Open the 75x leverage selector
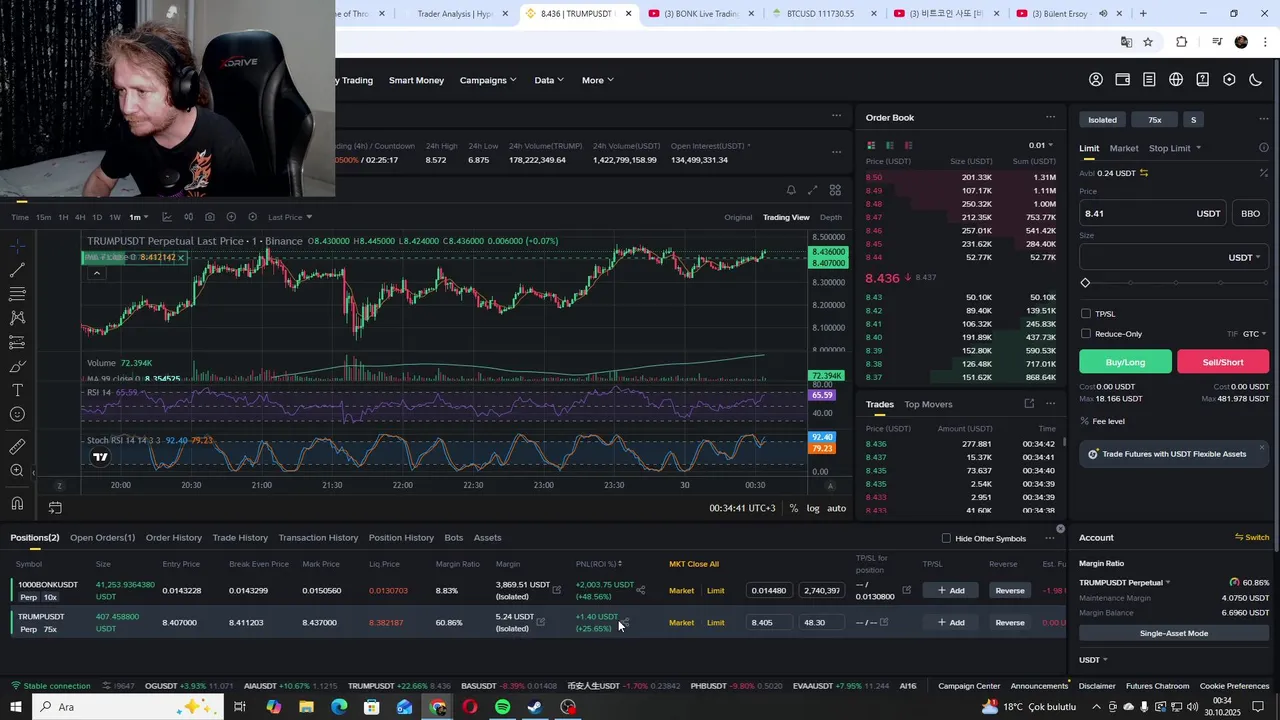The width and height of the screenshot is (1280, 720). pyautogui.click(x=1155, y=120)
